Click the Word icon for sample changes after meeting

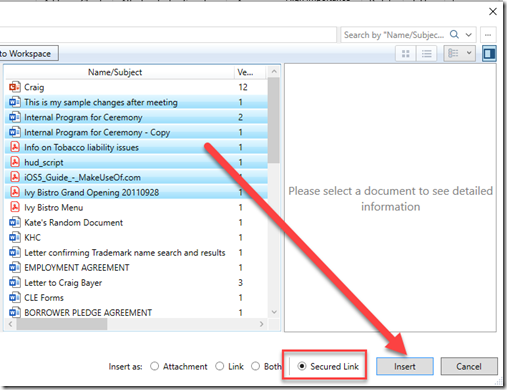[14, 102]
